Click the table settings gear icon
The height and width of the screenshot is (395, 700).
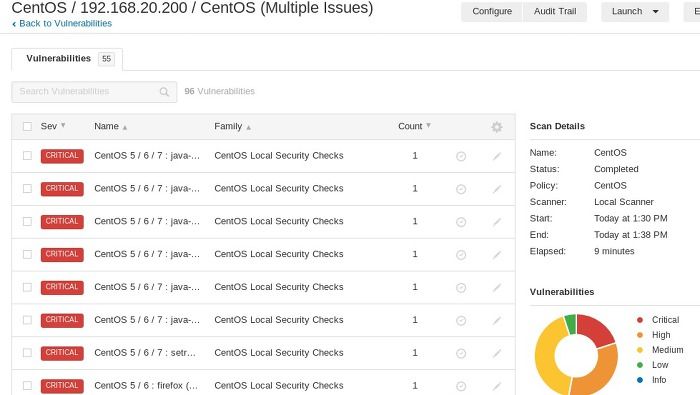point(496,127)
